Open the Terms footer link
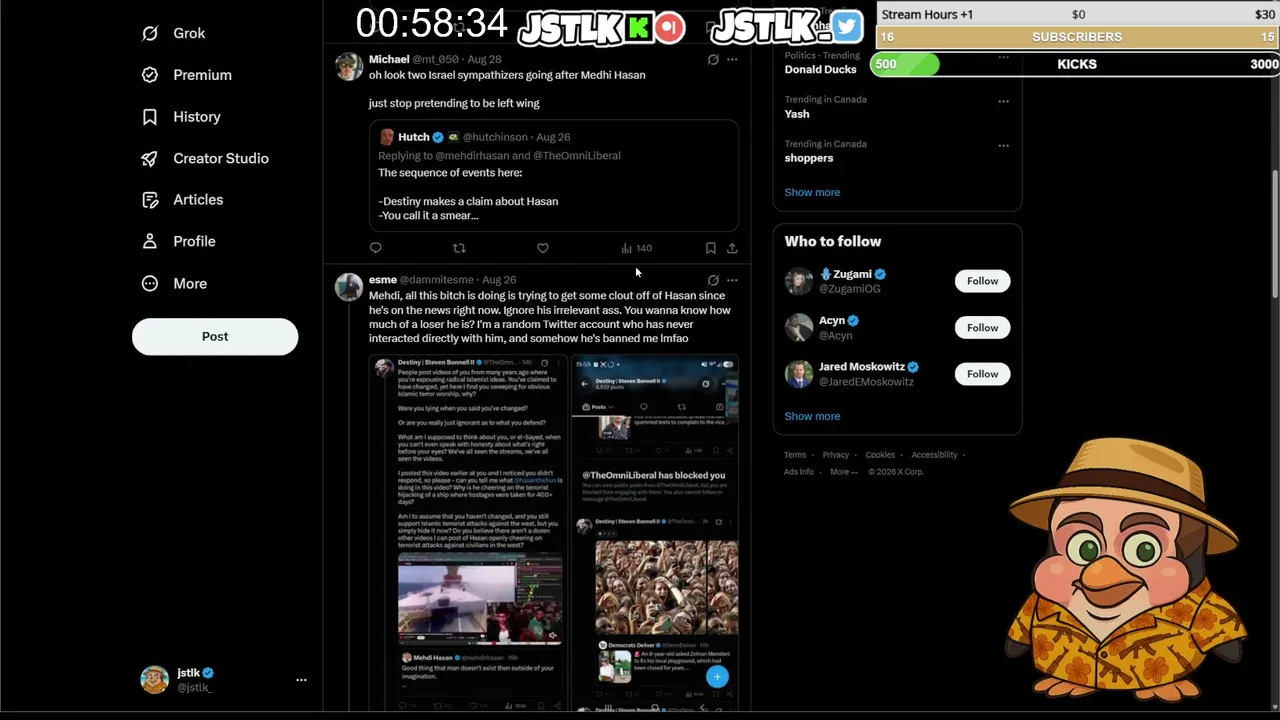The width and height of the screenshot is (1280, 720). tap(795, 455)
